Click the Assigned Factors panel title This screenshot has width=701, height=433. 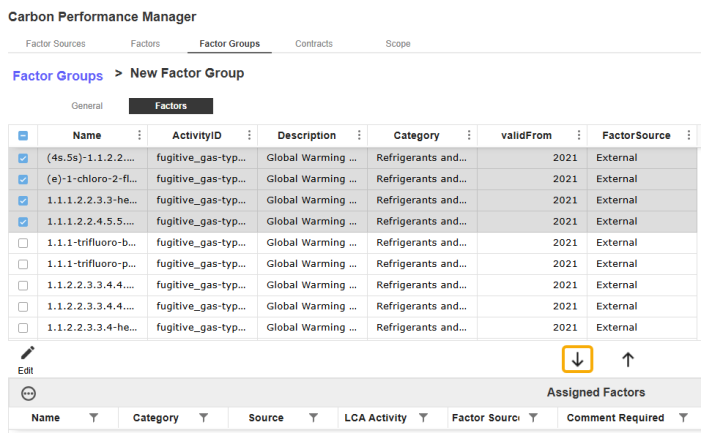click(596, 392)
